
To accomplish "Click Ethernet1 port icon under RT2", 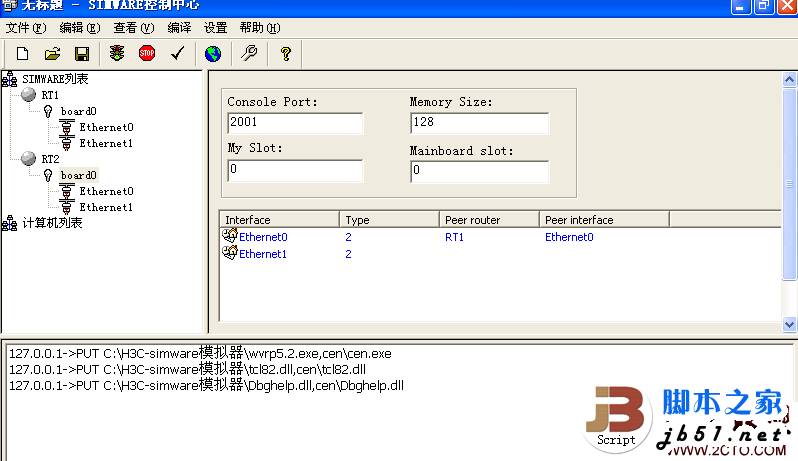I will tap(67, 207).
